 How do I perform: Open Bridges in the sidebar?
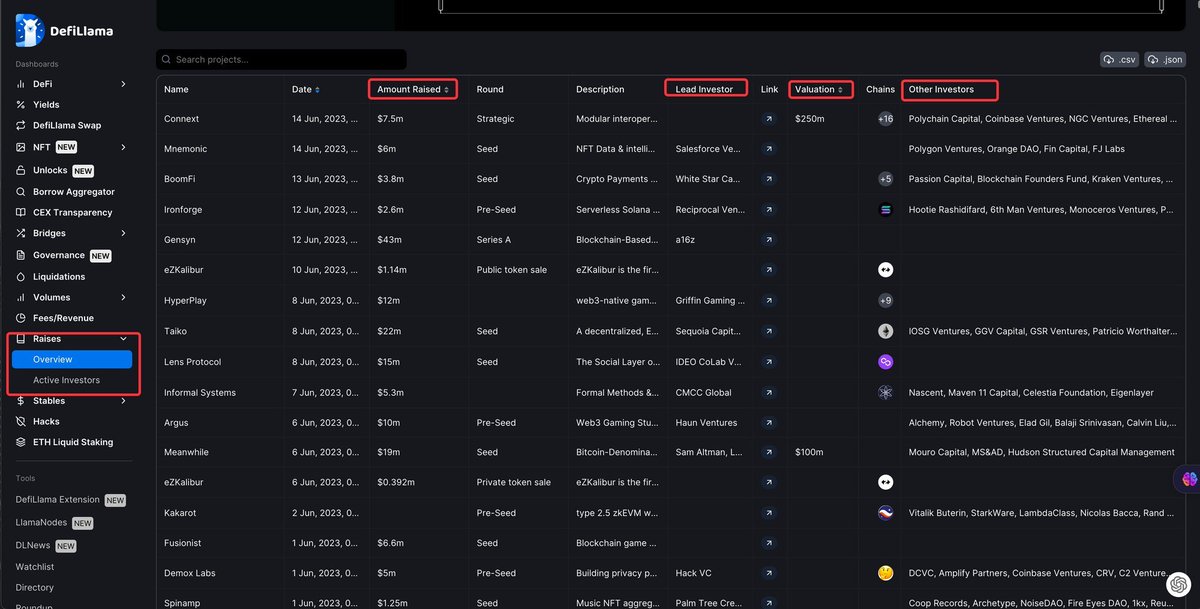point(49,233)
